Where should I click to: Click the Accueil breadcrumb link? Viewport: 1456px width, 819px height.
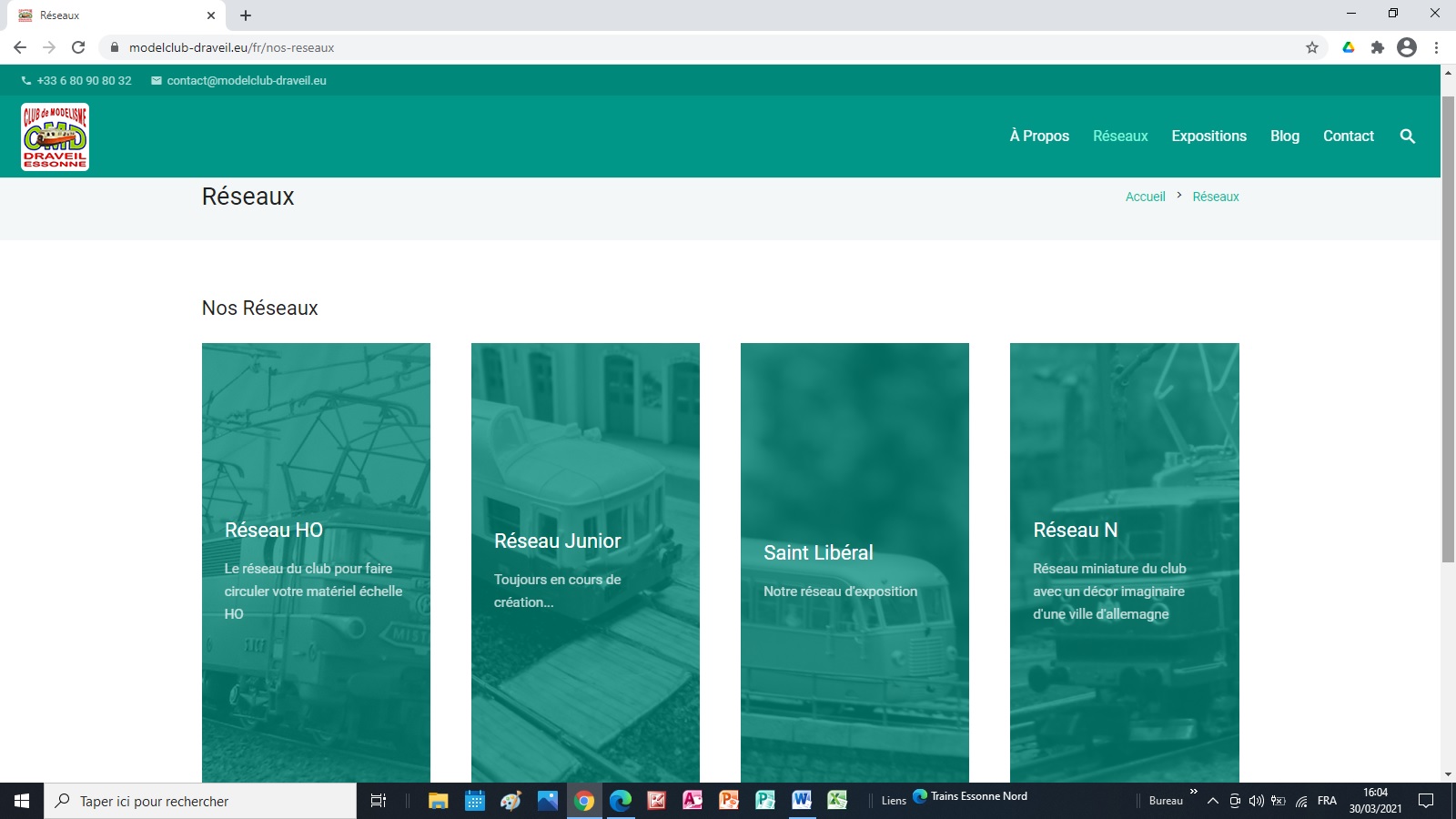1145,197
